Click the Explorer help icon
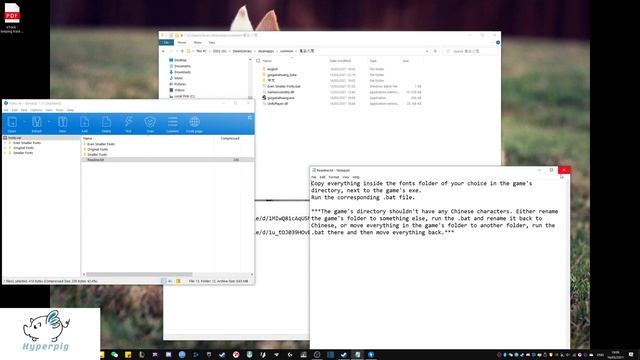The height and width of the screenshot is (360, 640). (498, 42)
